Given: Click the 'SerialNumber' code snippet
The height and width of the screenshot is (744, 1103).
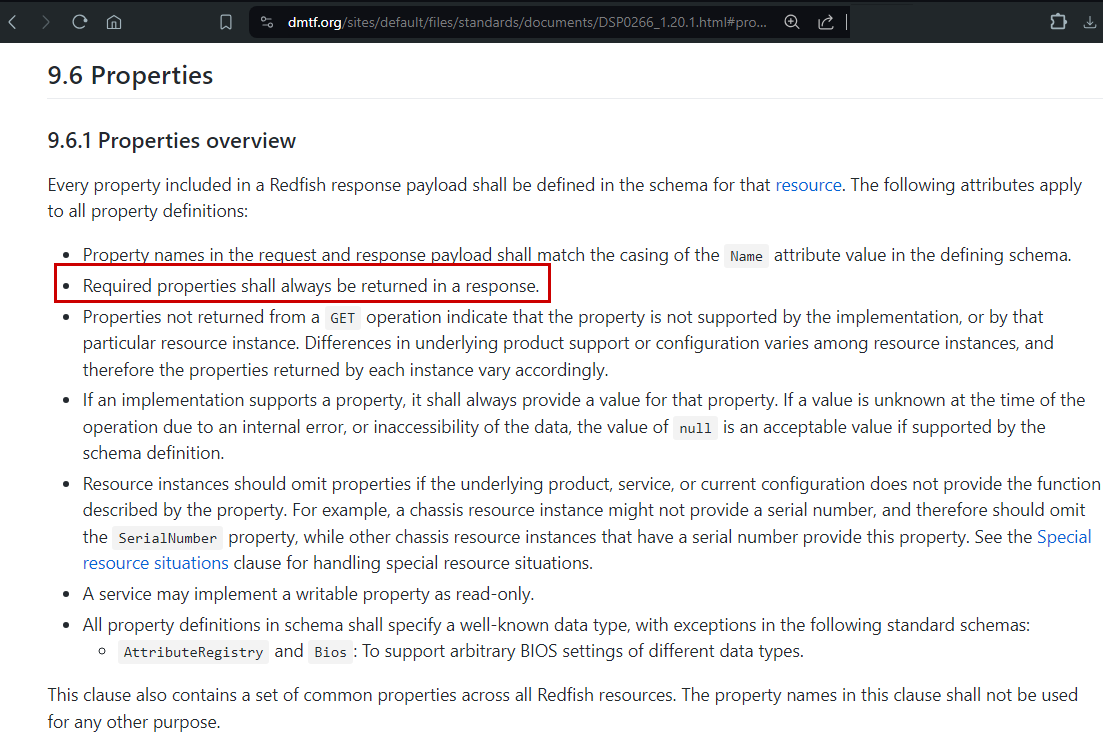Looking at the screenshot, I should (x=167, y=538).
